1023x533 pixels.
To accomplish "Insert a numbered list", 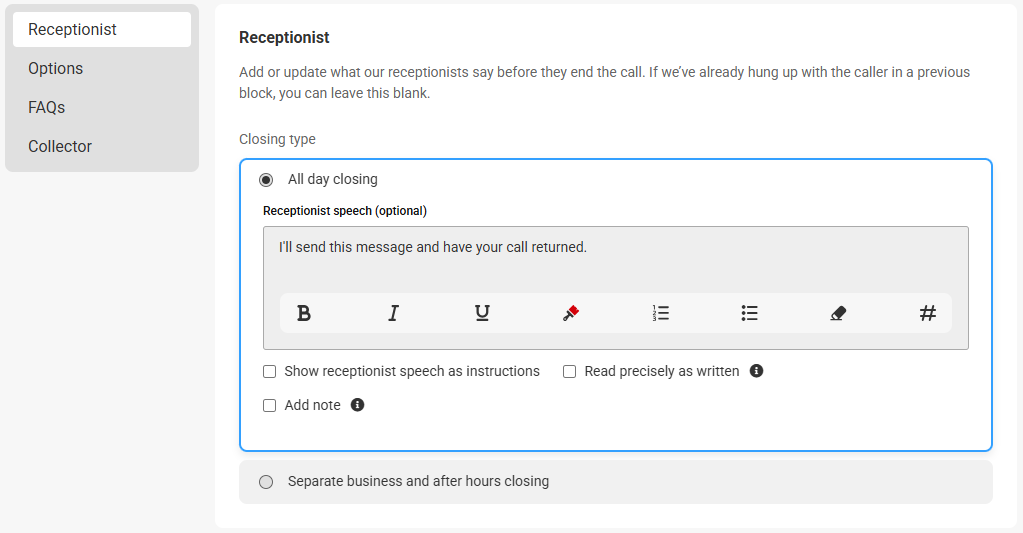I will pos(660,313).
